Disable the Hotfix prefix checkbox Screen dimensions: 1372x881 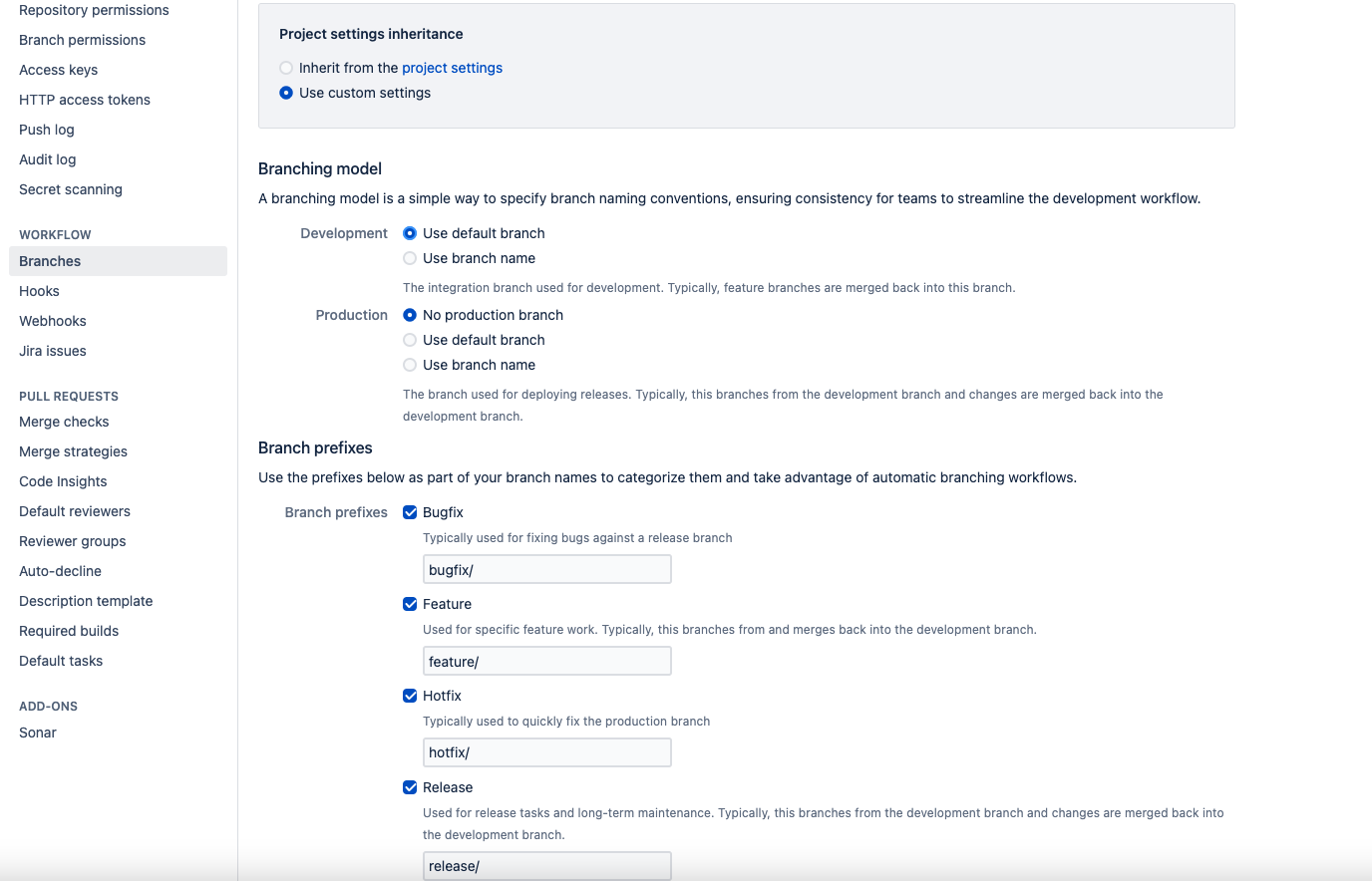[410, 696]
